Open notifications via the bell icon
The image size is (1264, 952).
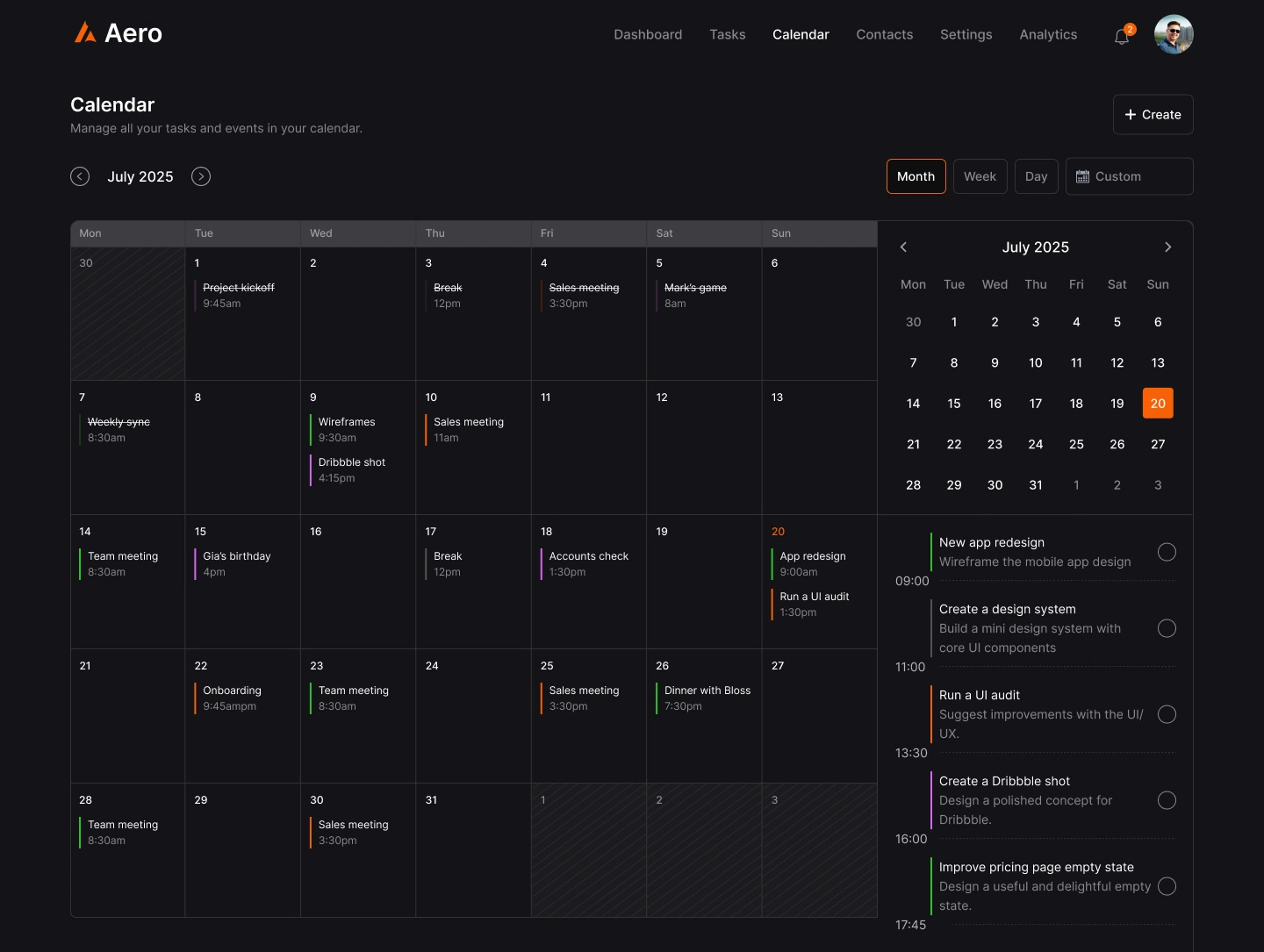point(1121,36)
